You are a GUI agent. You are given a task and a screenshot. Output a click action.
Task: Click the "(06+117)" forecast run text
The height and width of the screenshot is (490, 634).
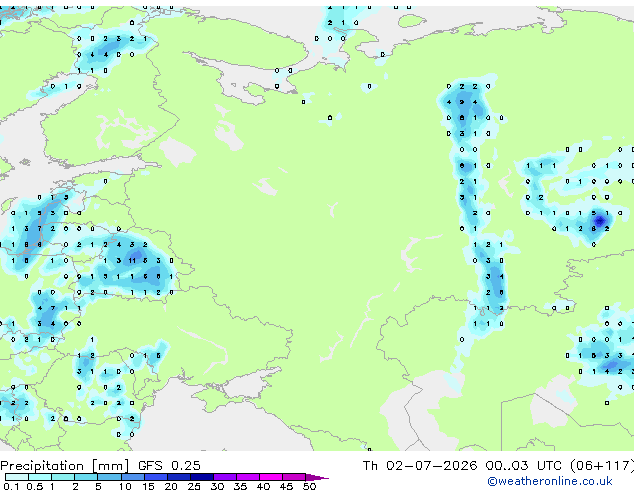[x=602, y=465]
